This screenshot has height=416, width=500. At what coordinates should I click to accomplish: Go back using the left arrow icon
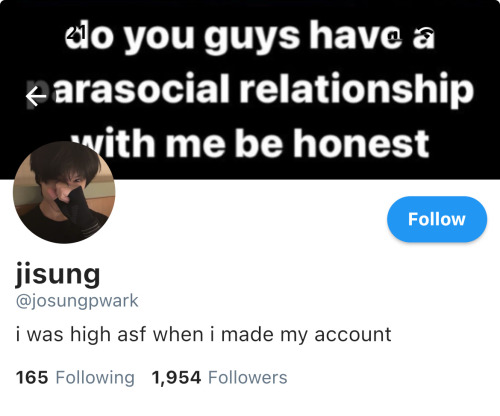tap(36, 97)
